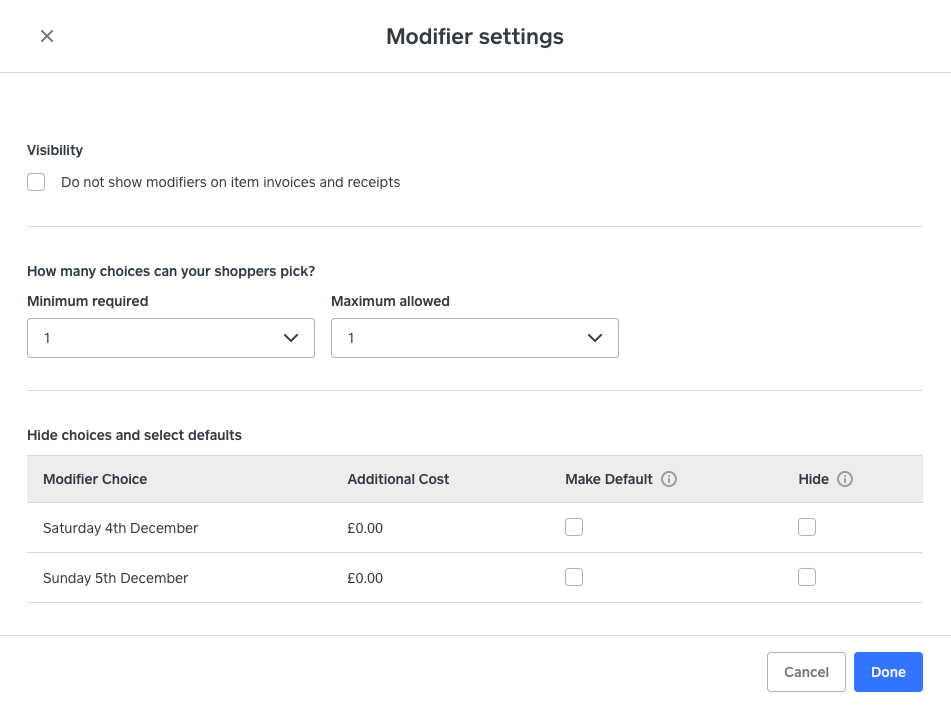This screenshot has height=707, width=951.
Task: Open the Minimum required dropdown
Action: pyautogui.click(x=171, y=338)
